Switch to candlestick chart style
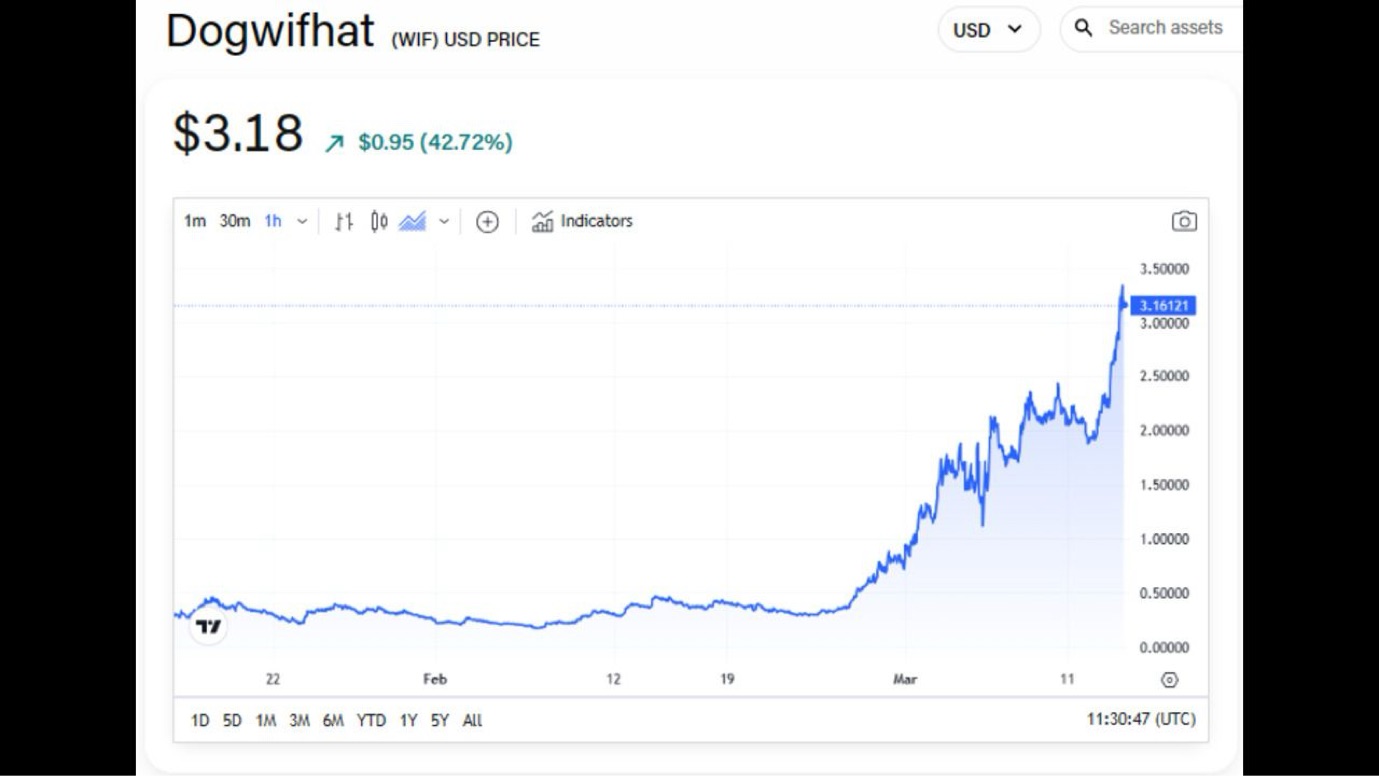 pyautogui.click(x=379, y=222)
